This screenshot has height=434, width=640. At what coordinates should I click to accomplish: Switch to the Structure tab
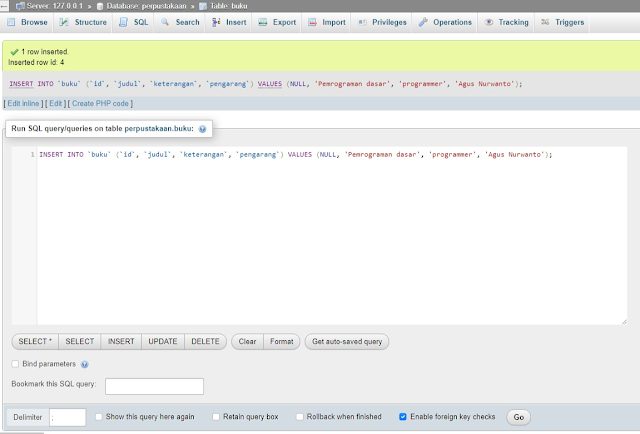click(83, 22)
